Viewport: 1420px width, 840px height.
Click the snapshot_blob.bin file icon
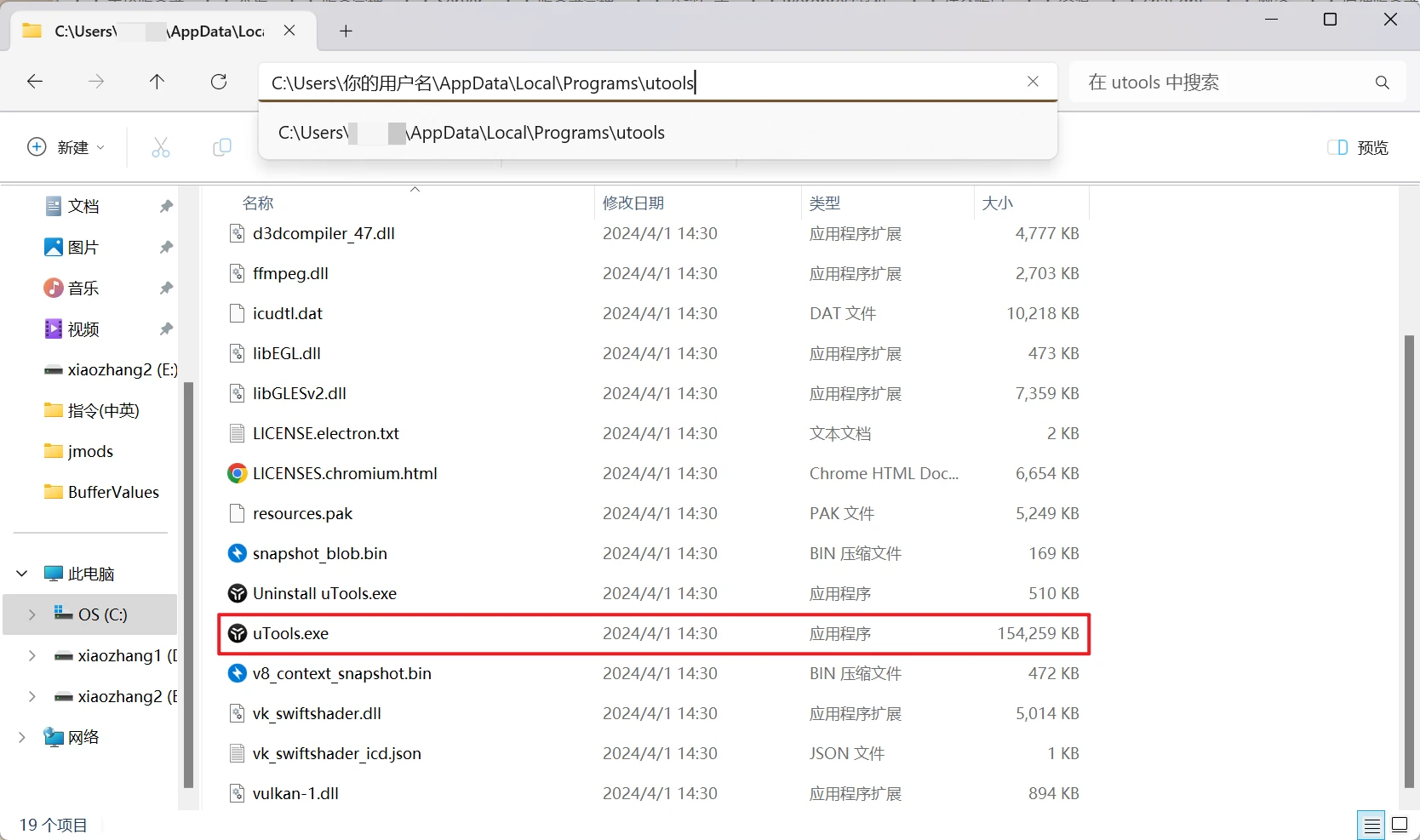pos(238,553)
